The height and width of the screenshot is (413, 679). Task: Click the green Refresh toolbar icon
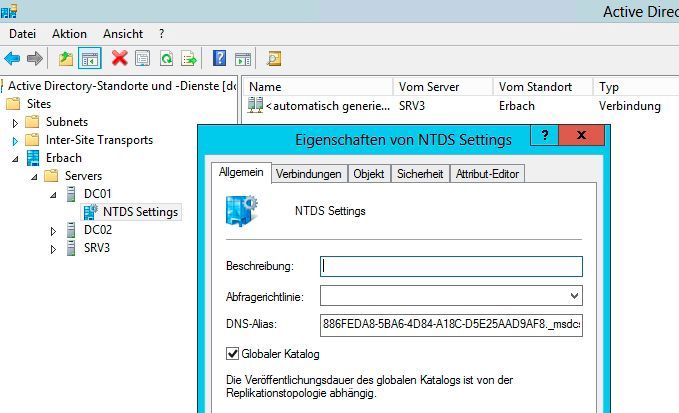point(166,58)
